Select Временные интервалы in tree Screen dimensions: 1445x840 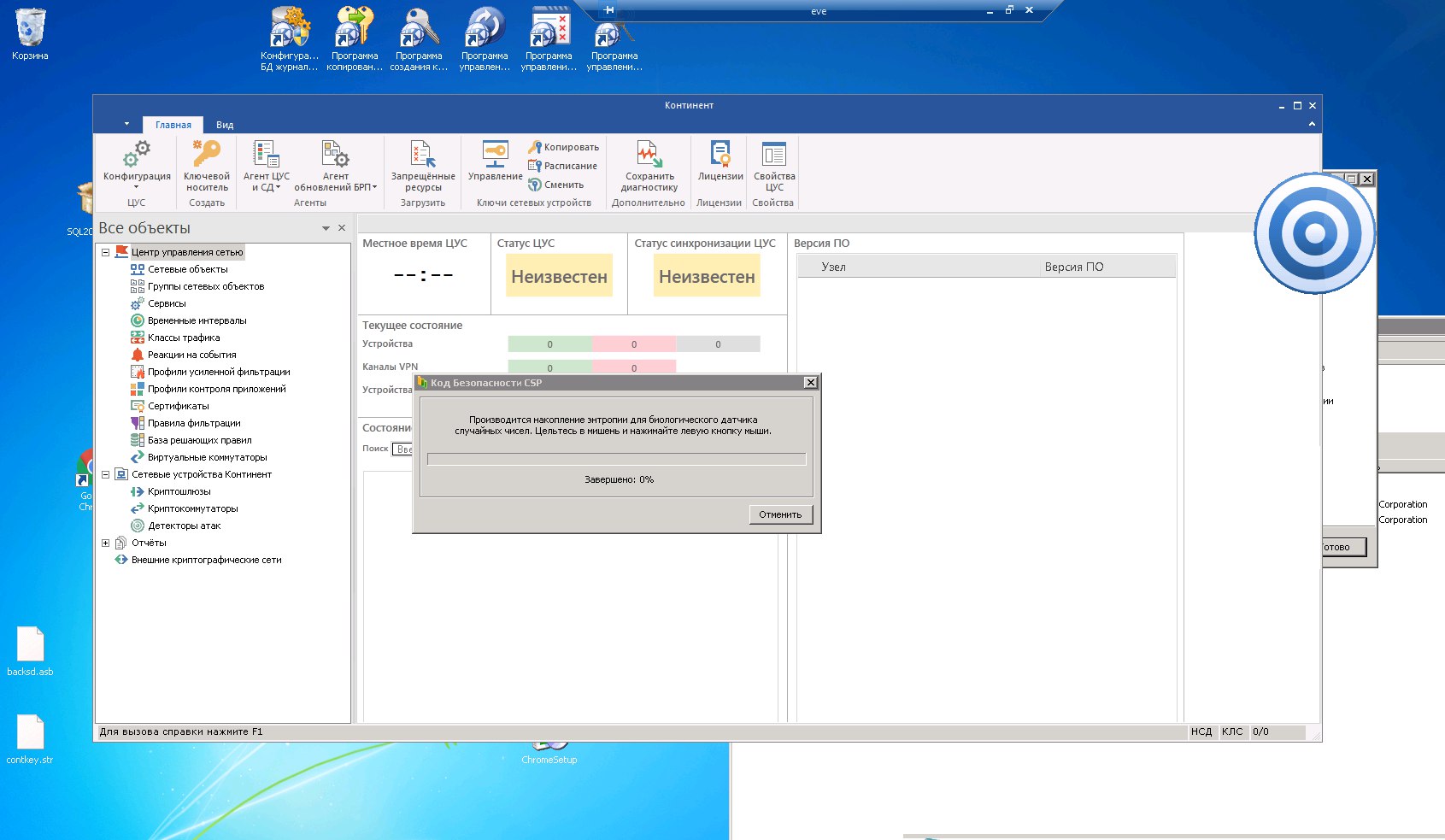pos(197,320)
